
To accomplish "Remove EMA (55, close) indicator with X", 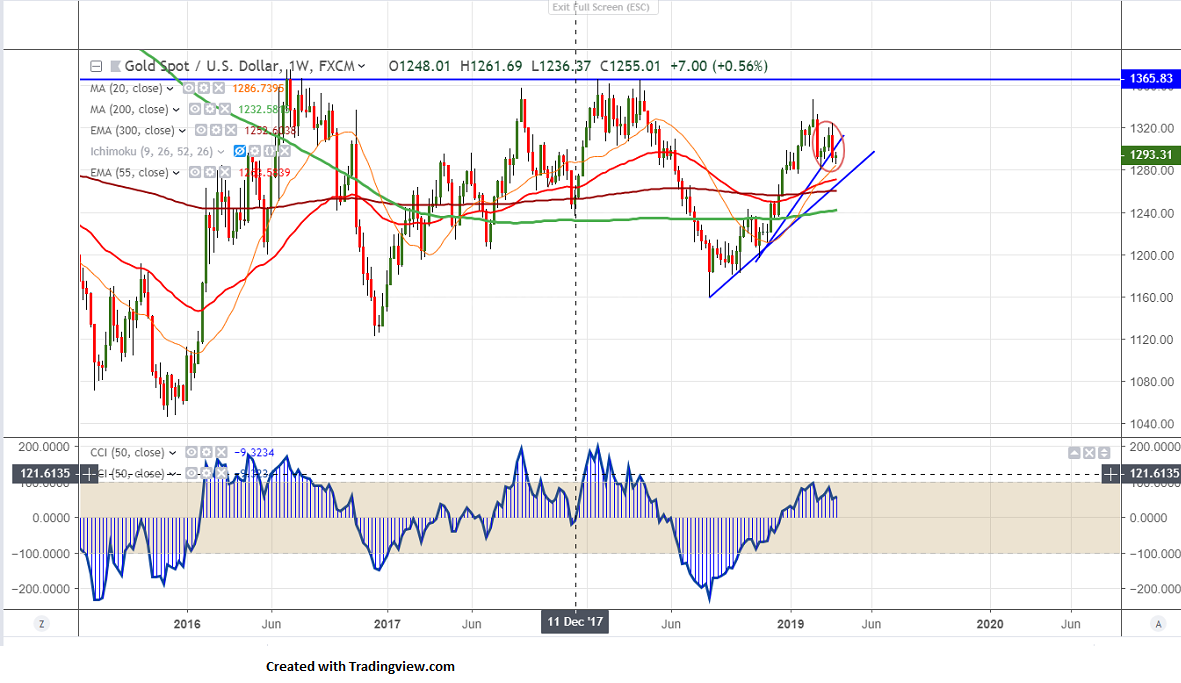I will pyautogui.click(x=224, y=172).
